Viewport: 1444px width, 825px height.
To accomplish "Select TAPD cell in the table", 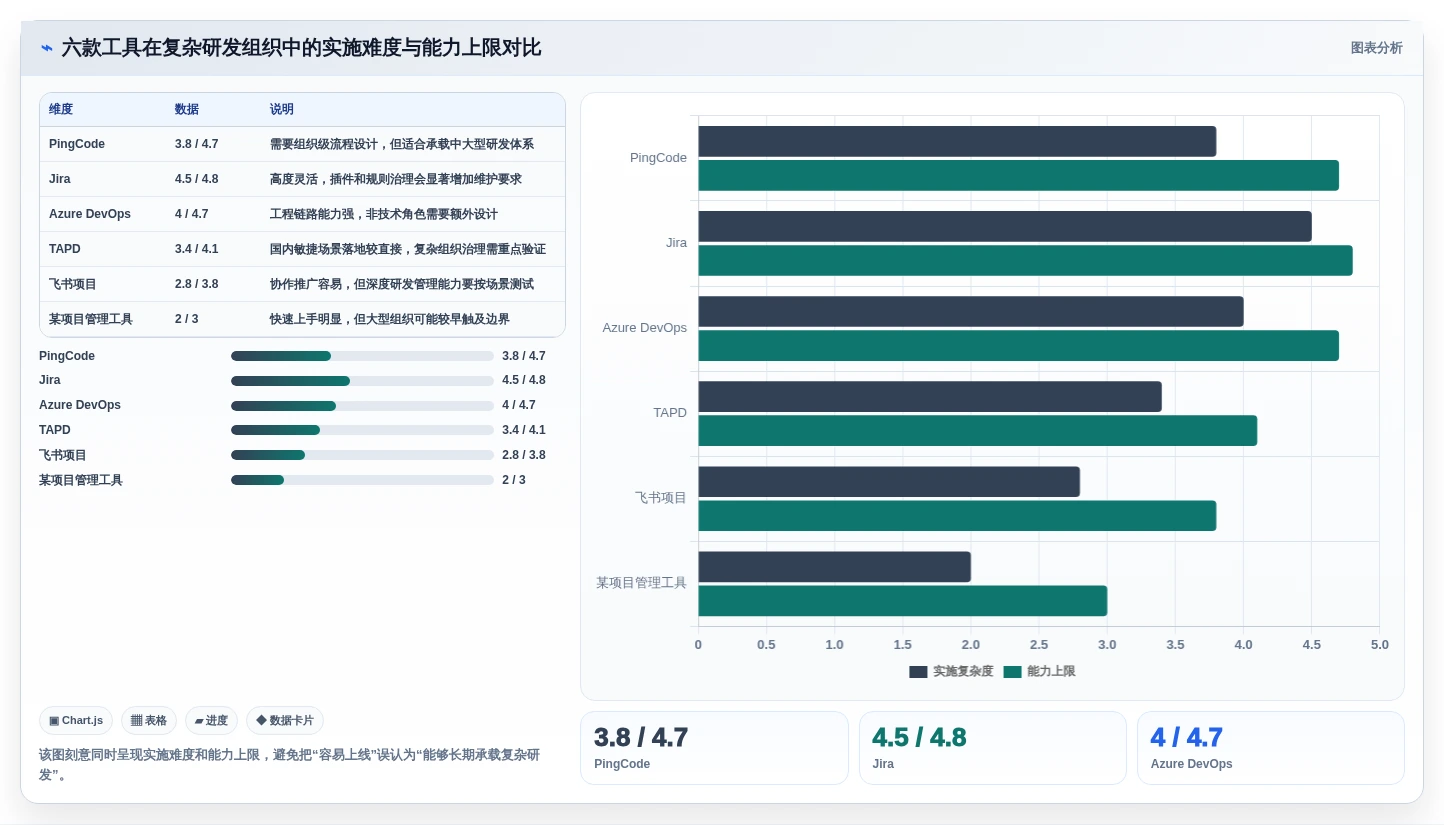I will 65,249.
